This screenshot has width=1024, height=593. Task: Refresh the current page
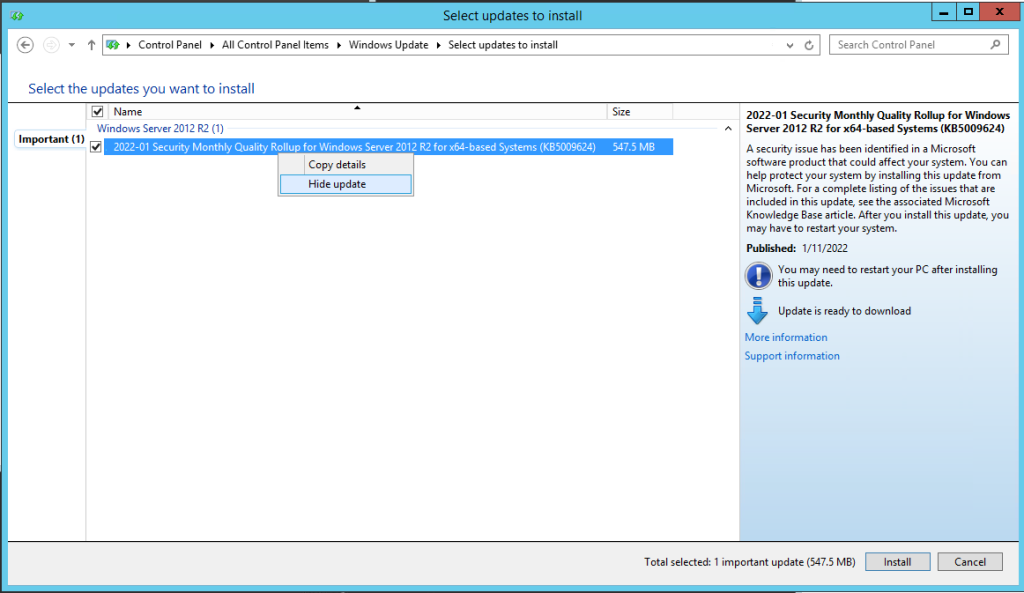coord(808,45)
